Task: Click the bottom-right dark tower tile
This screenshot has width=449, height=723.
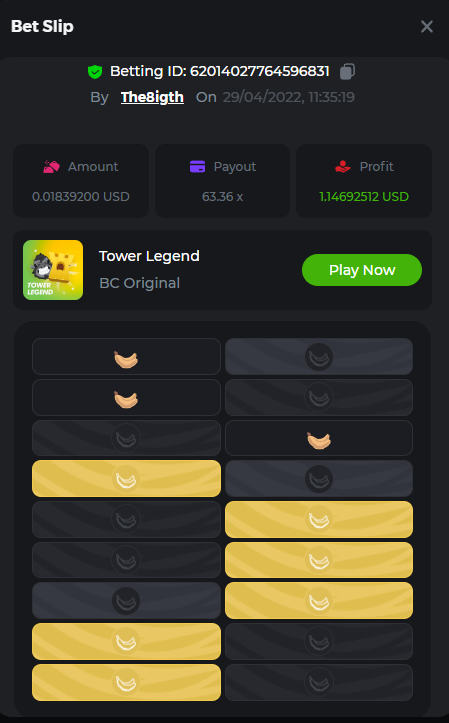Action: [x=319, y=682]
